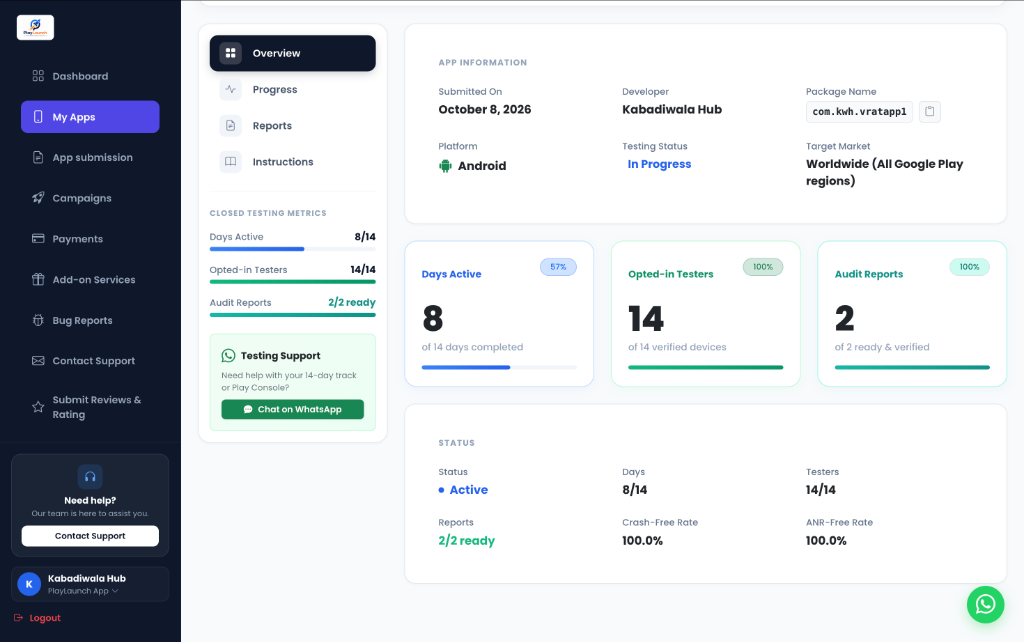
Task: Click the Crash-Free Rate 100.0% value
Action: 642,541
